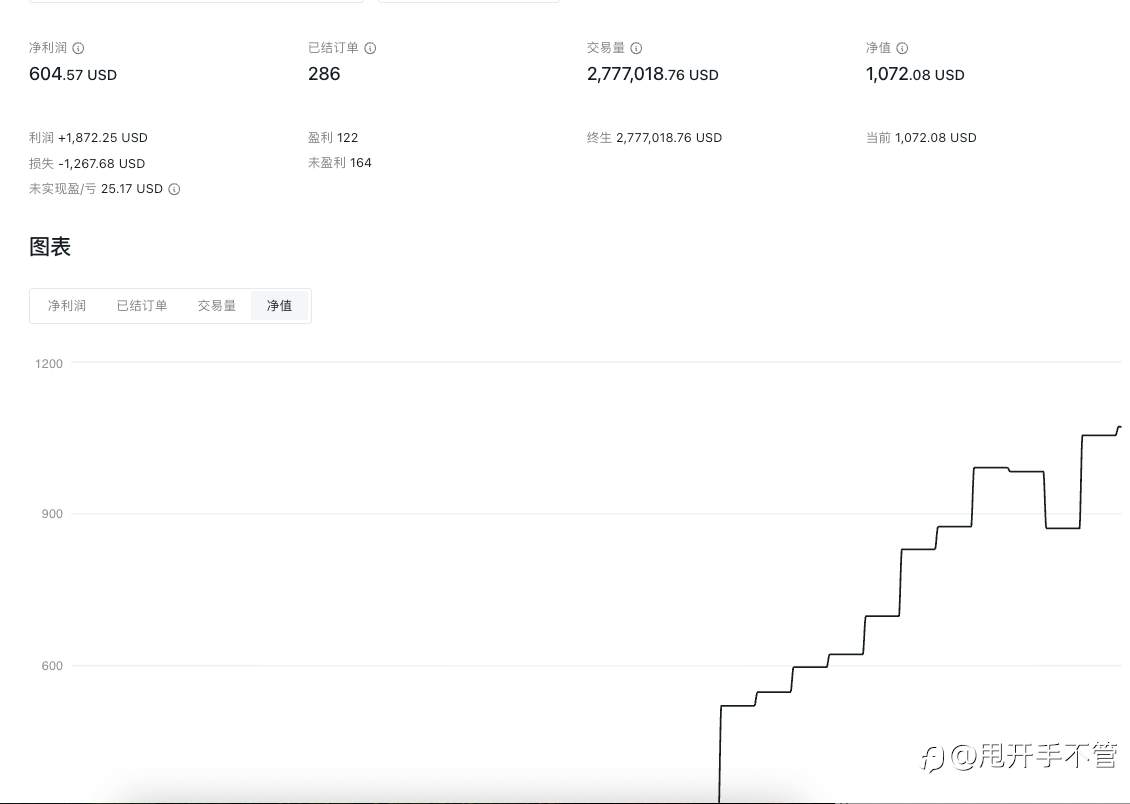Click the 图表 section heading
Screen dimensions: 1130x804
[x=50, y=247]
